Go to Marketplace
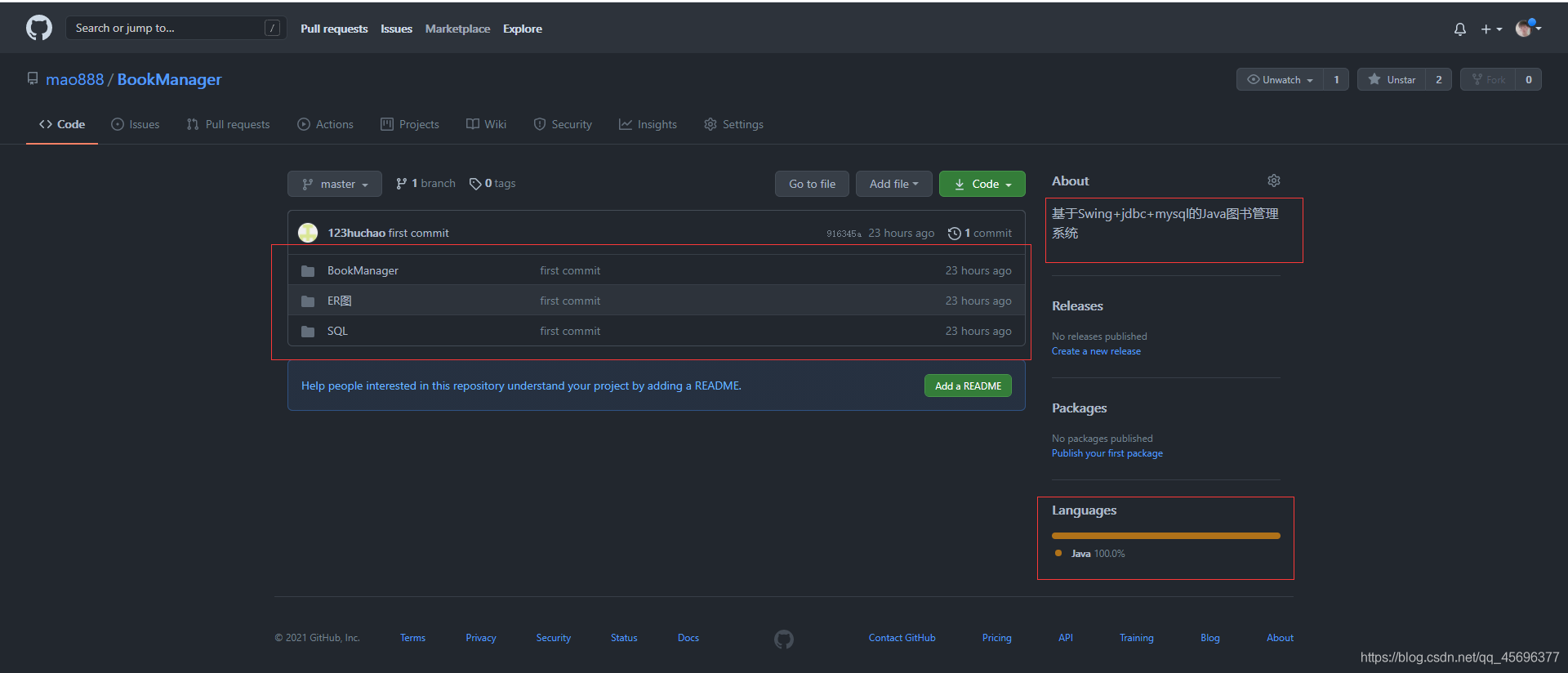1568x673 pixels. pos(457,29)
